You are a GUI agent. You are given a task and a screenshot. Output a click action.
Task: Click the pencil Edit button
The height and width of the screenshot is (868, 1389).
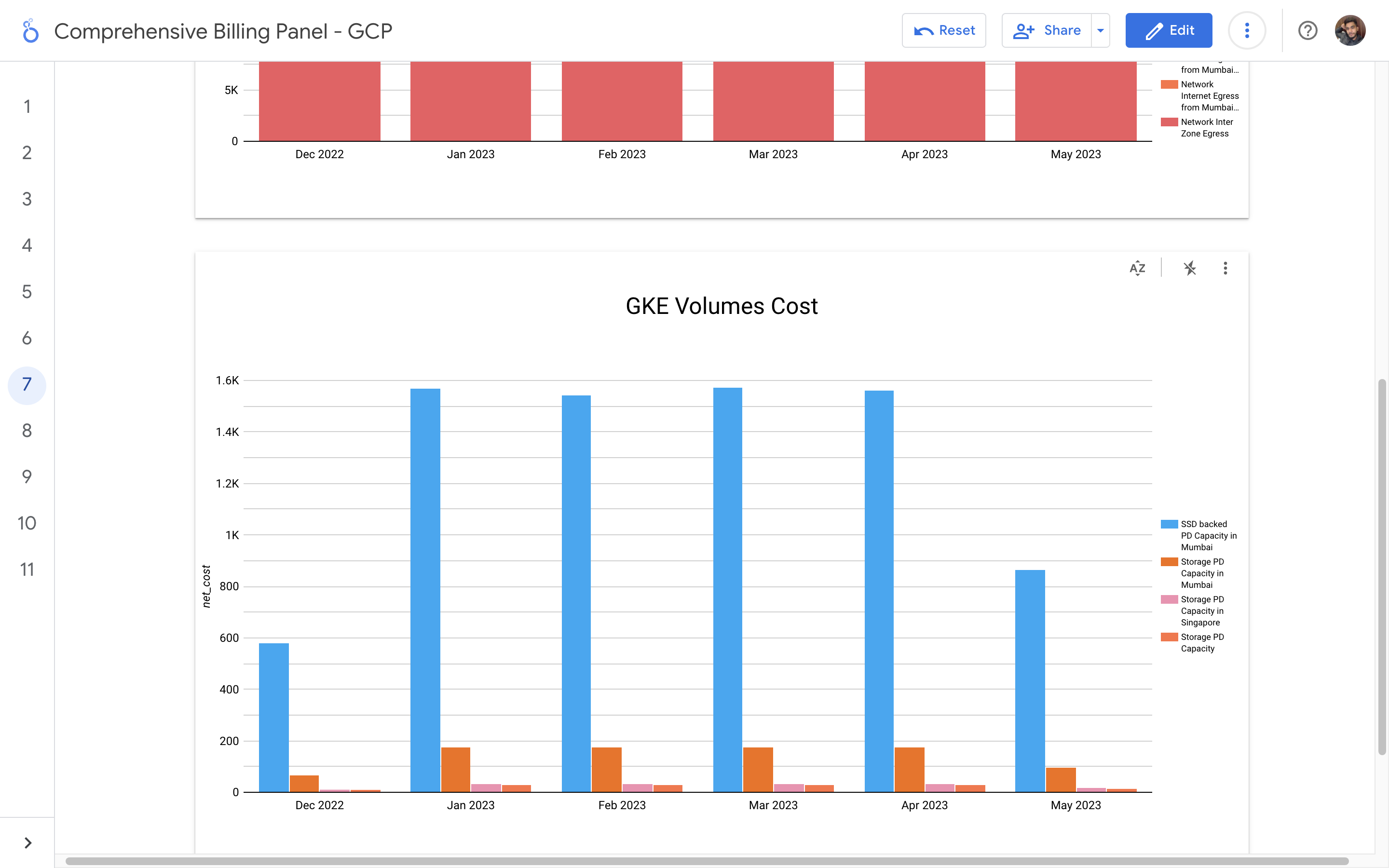click(x=1169, y=30)
